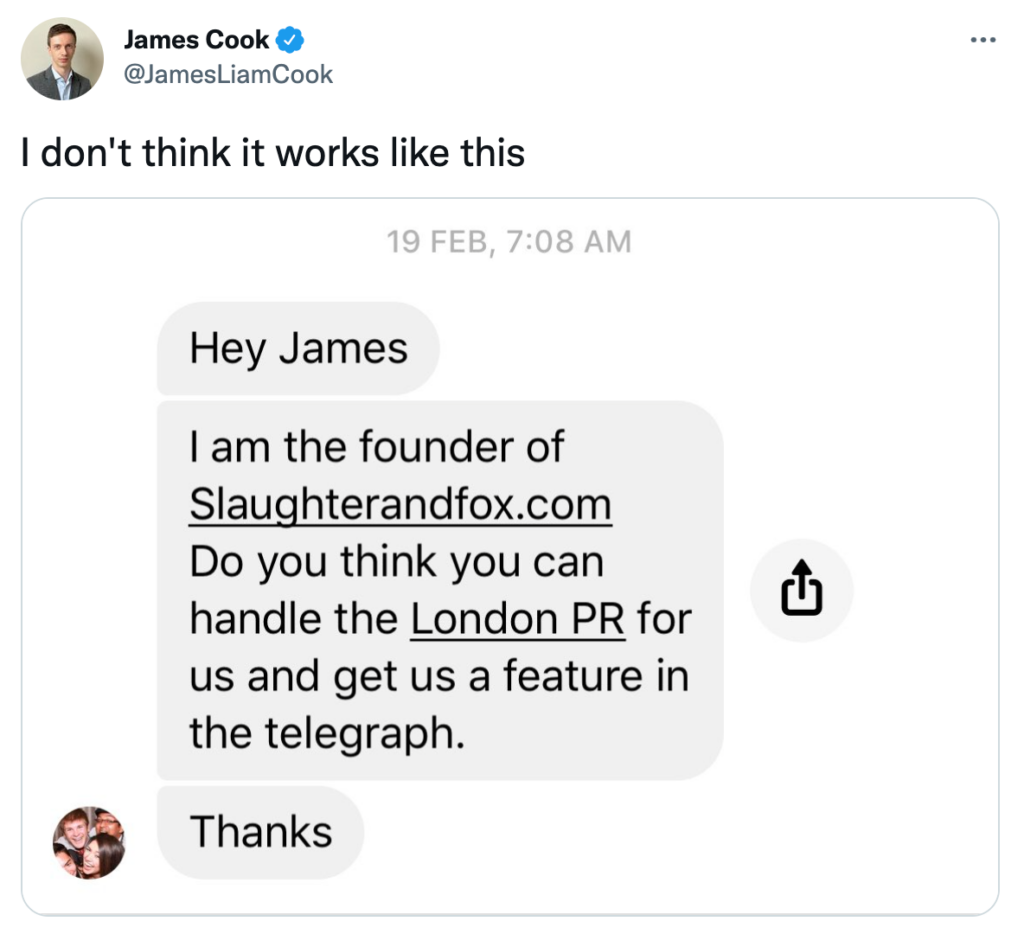Open James Cook's profile picture
This screenshot has width=1024, height=934.
(x=63, y=59)
